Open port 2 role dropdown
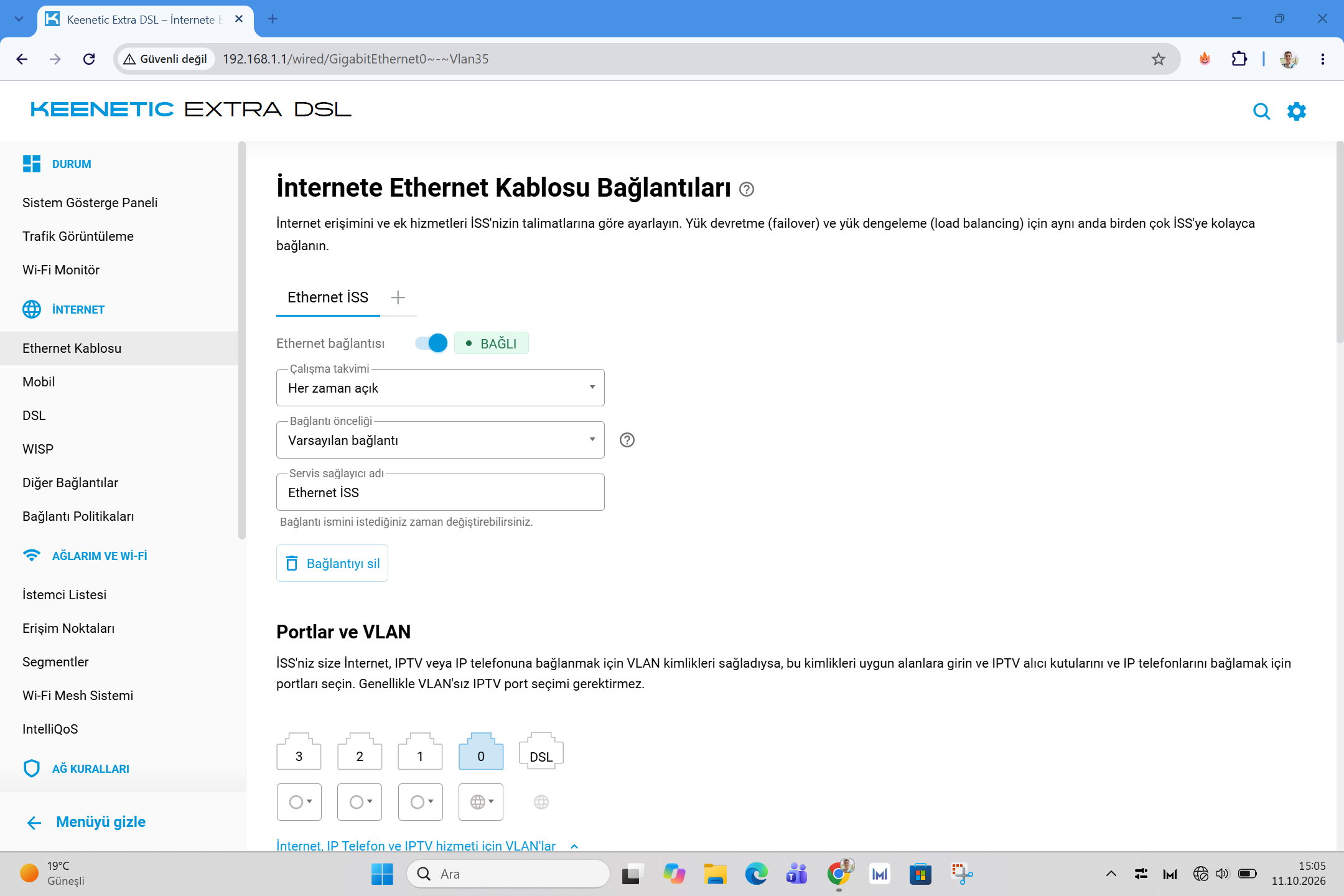Viewport: 1344px width, 896px height. pyautogui.click(x=360, y=802)
